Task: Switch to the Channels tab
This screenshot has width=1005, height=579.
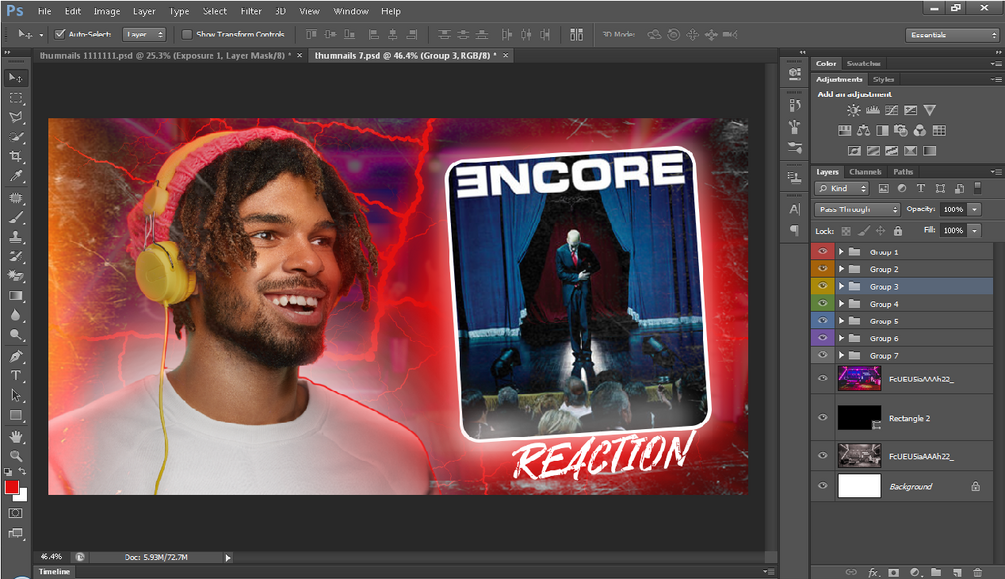Action: (865, 172)
